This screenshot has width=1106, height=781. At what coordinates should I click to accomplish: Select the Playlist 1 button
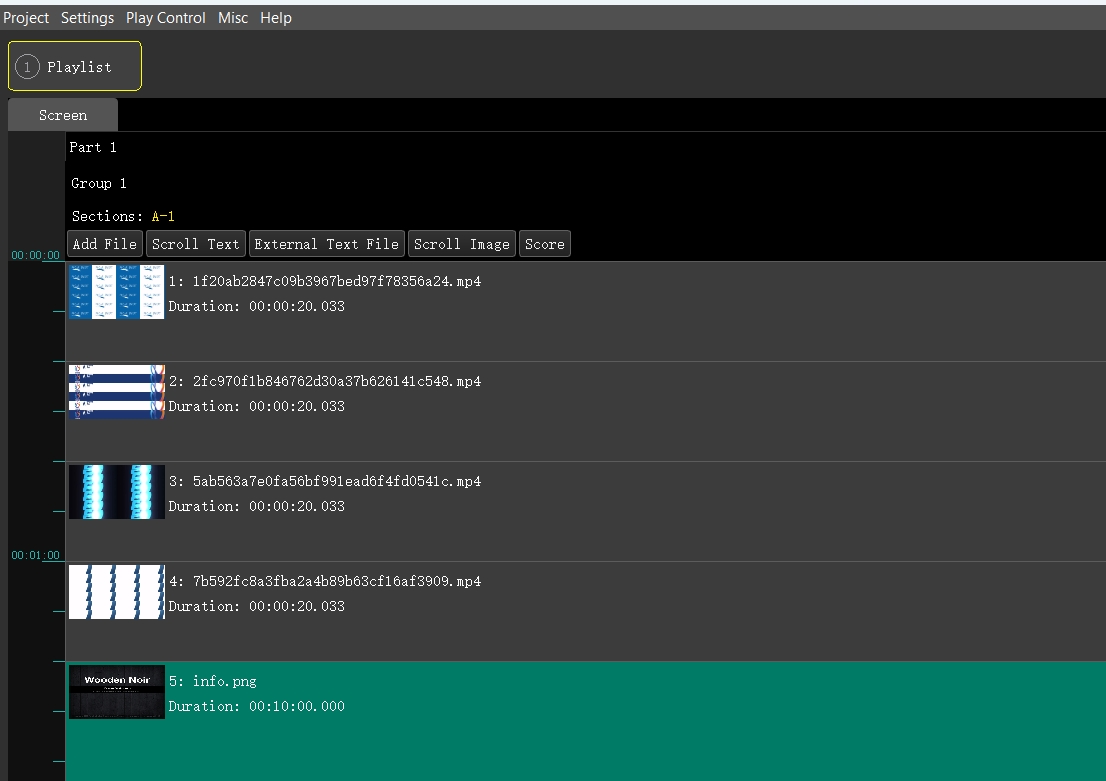[x=75, y=67]
